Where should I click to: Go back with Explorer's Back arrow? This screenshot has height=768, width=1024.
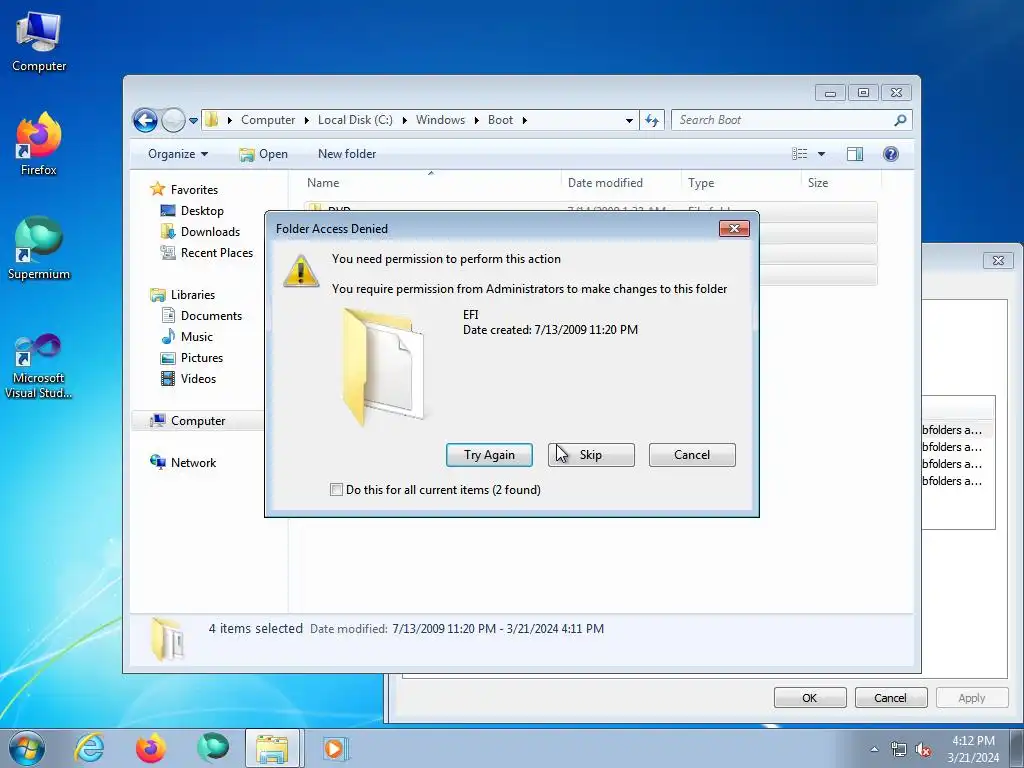[x=145, y=120]
